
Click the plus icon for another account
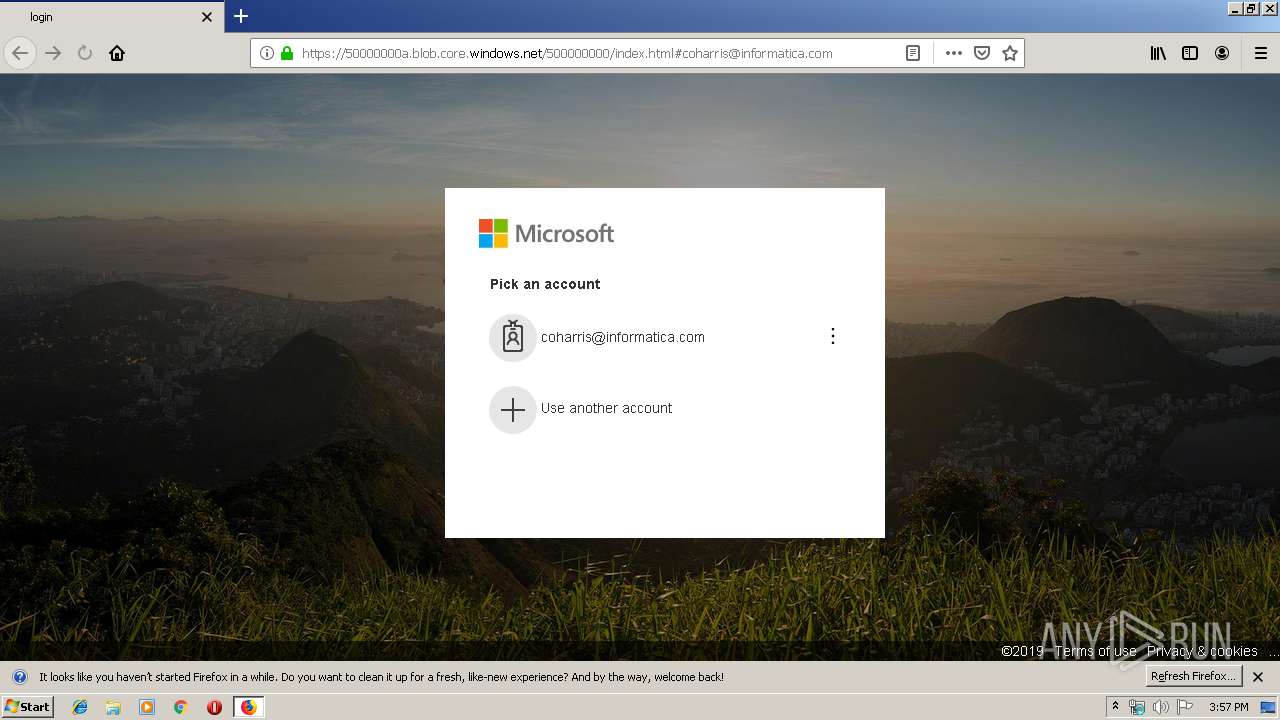pyautogui.click(x=513, y=409)
